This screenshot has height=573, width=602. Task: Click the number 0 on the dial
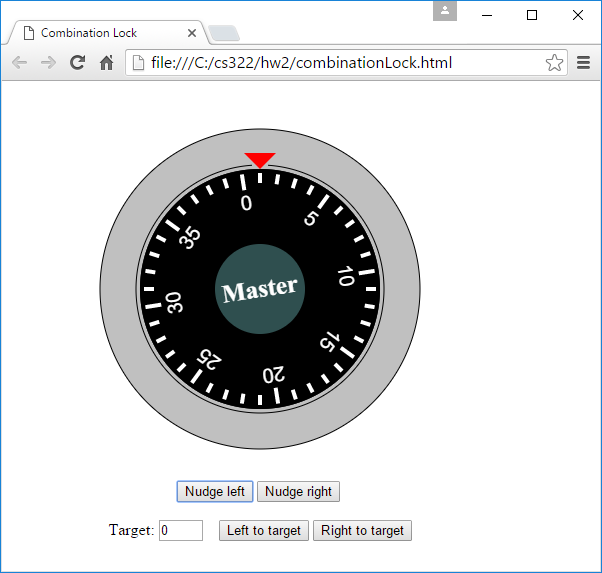[246, 203]
